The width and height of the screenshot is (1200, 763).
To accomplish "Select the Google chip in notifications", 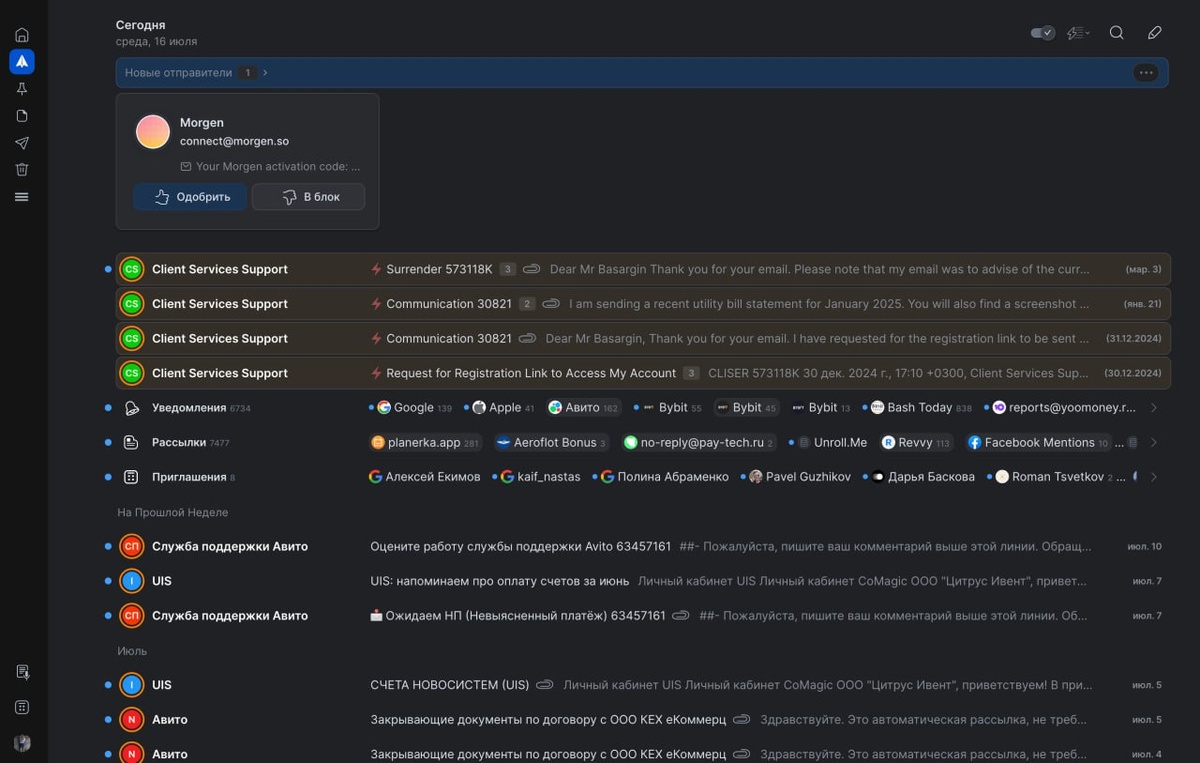I will pyautogui.click(x=414, y=408).
